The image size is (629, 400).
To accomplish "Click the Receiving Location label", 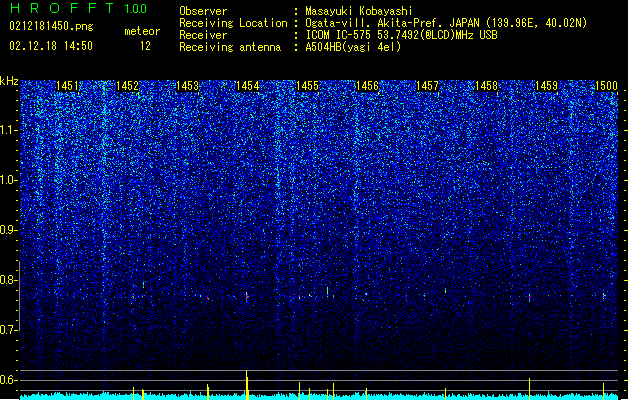I will coord(233,23).
